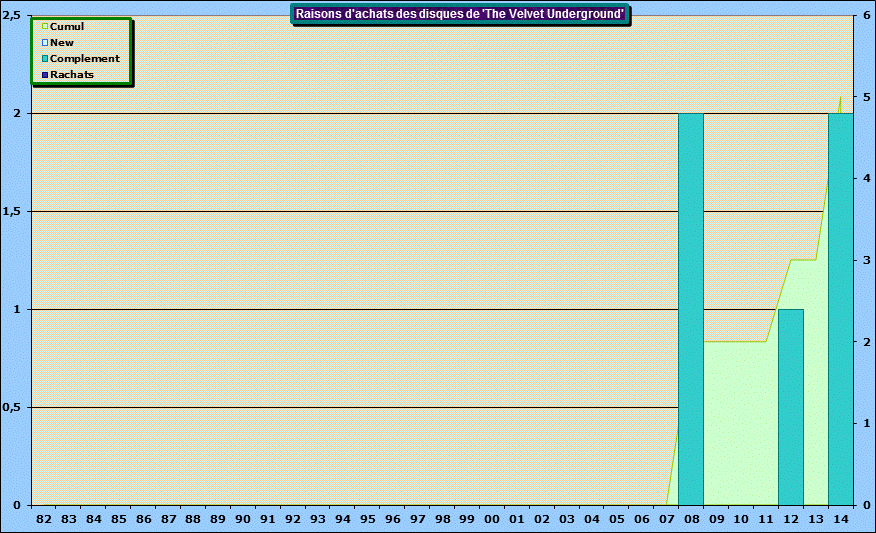Click the Complement teal legend swatch
This screenshot has height=533, width=876.
pyautogui.click(x=45, y=59)
